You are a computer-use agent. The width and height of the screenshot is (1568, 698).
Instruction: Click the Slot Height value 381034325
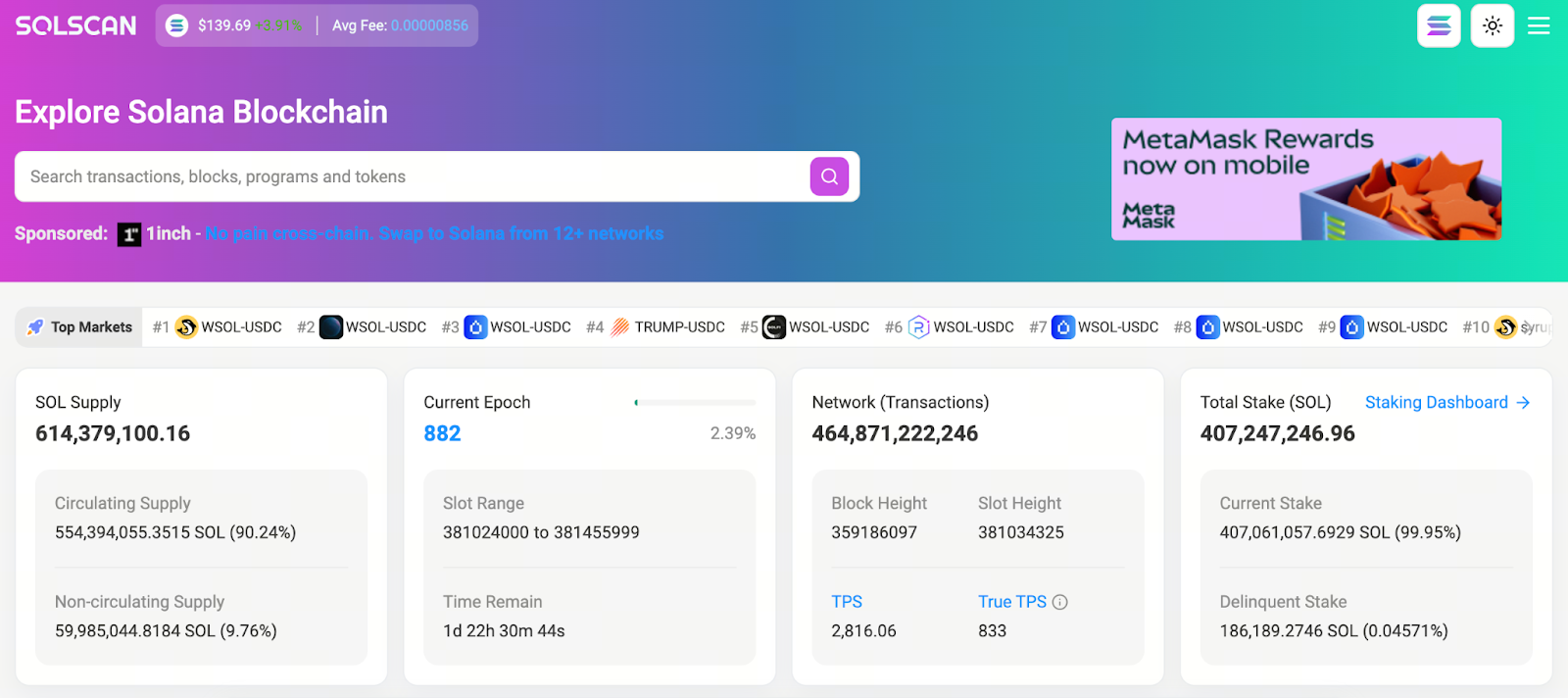click(x=1021, y=532)
